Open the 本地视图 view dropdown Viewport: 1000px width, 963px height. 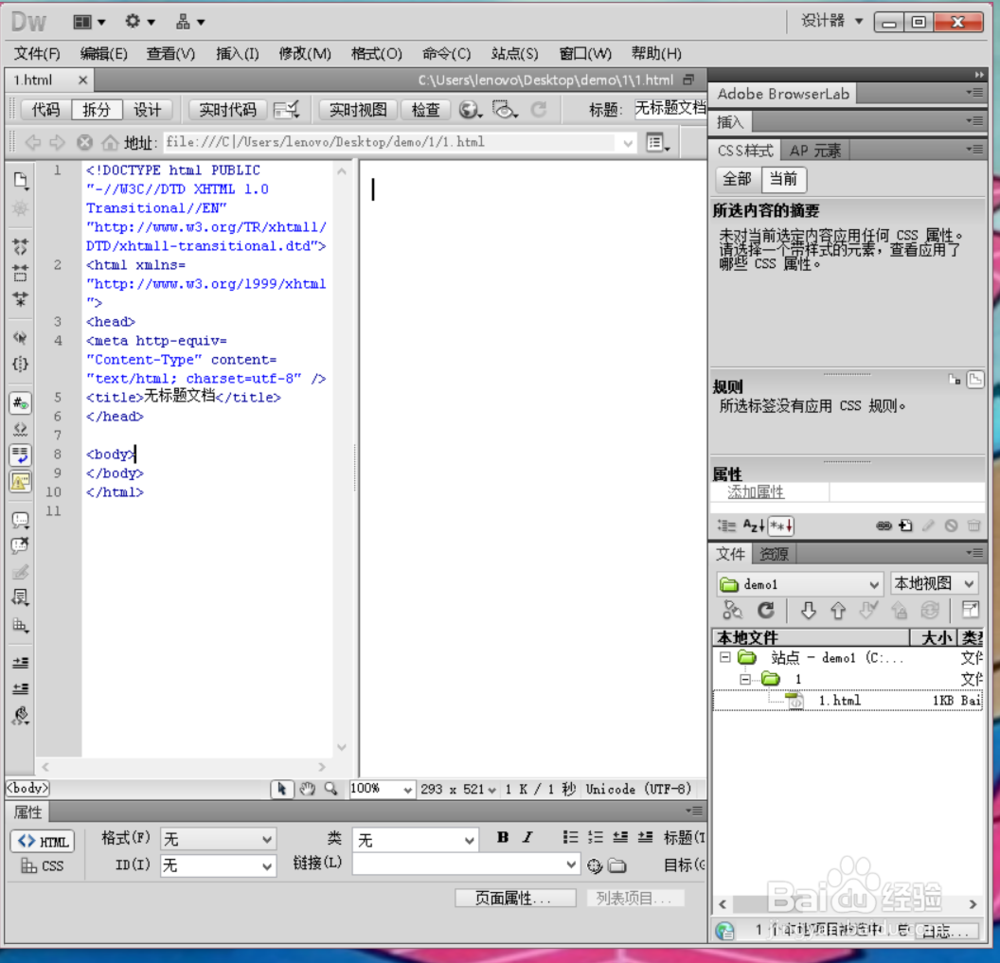pos(934,583)
